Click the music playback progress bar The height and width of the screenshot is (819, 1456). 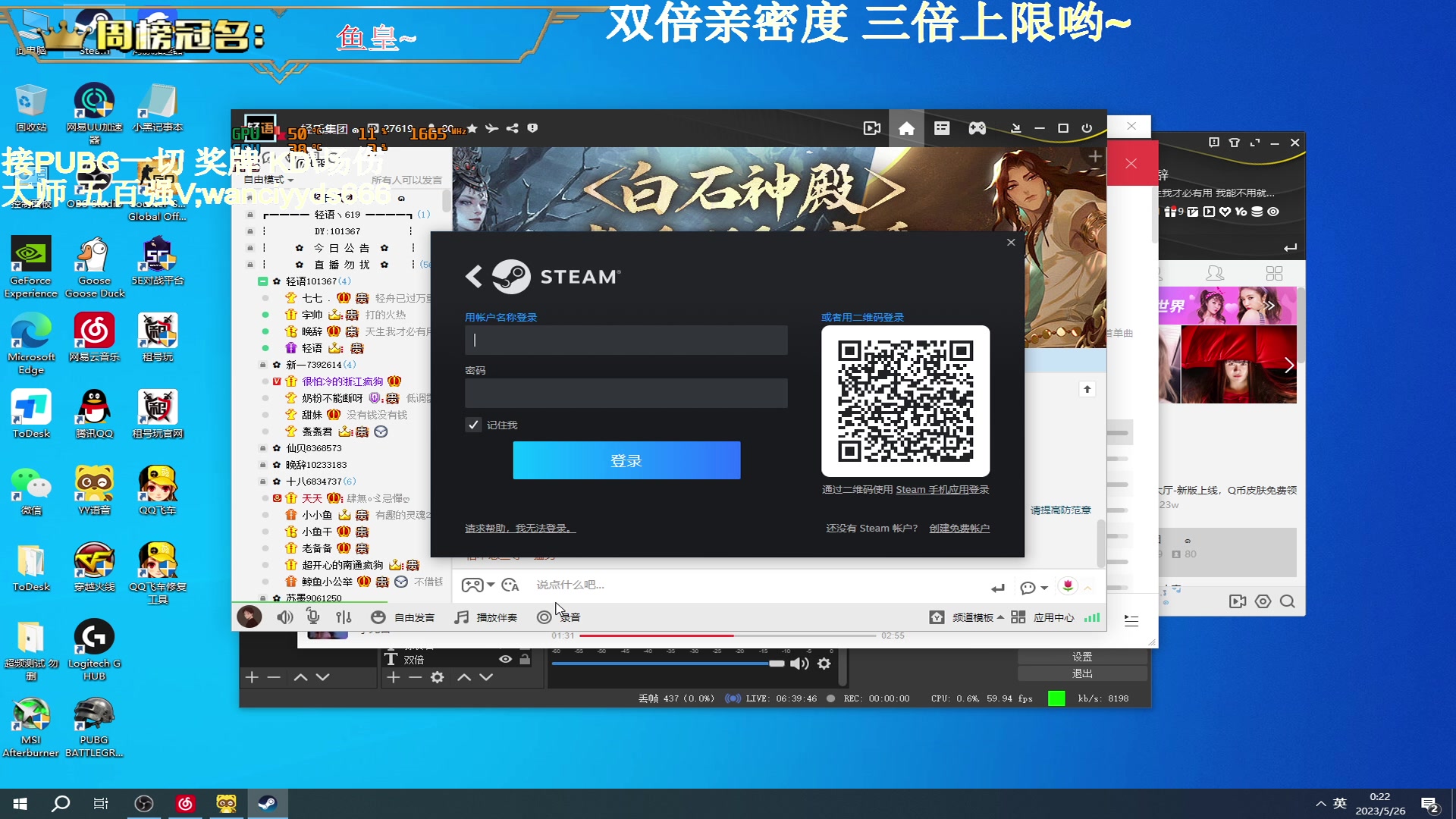click(x=728, y=635)
